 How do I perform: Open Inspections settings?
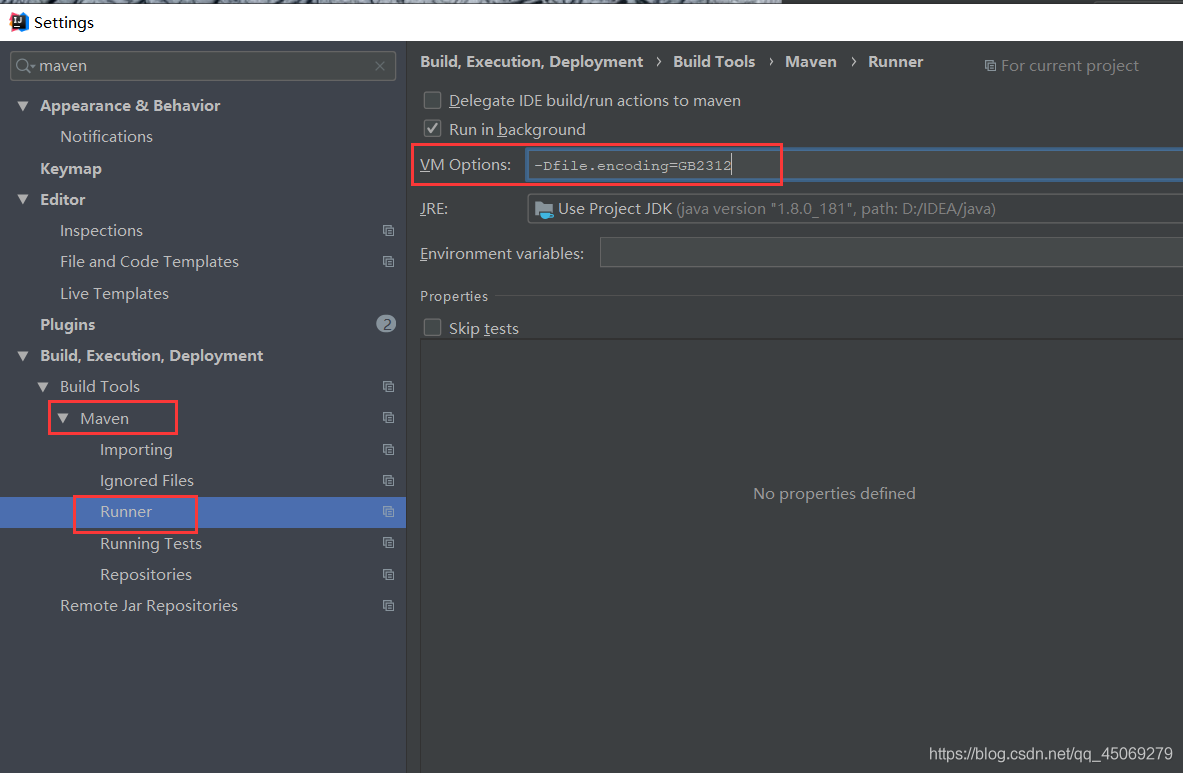pos(101,231)
